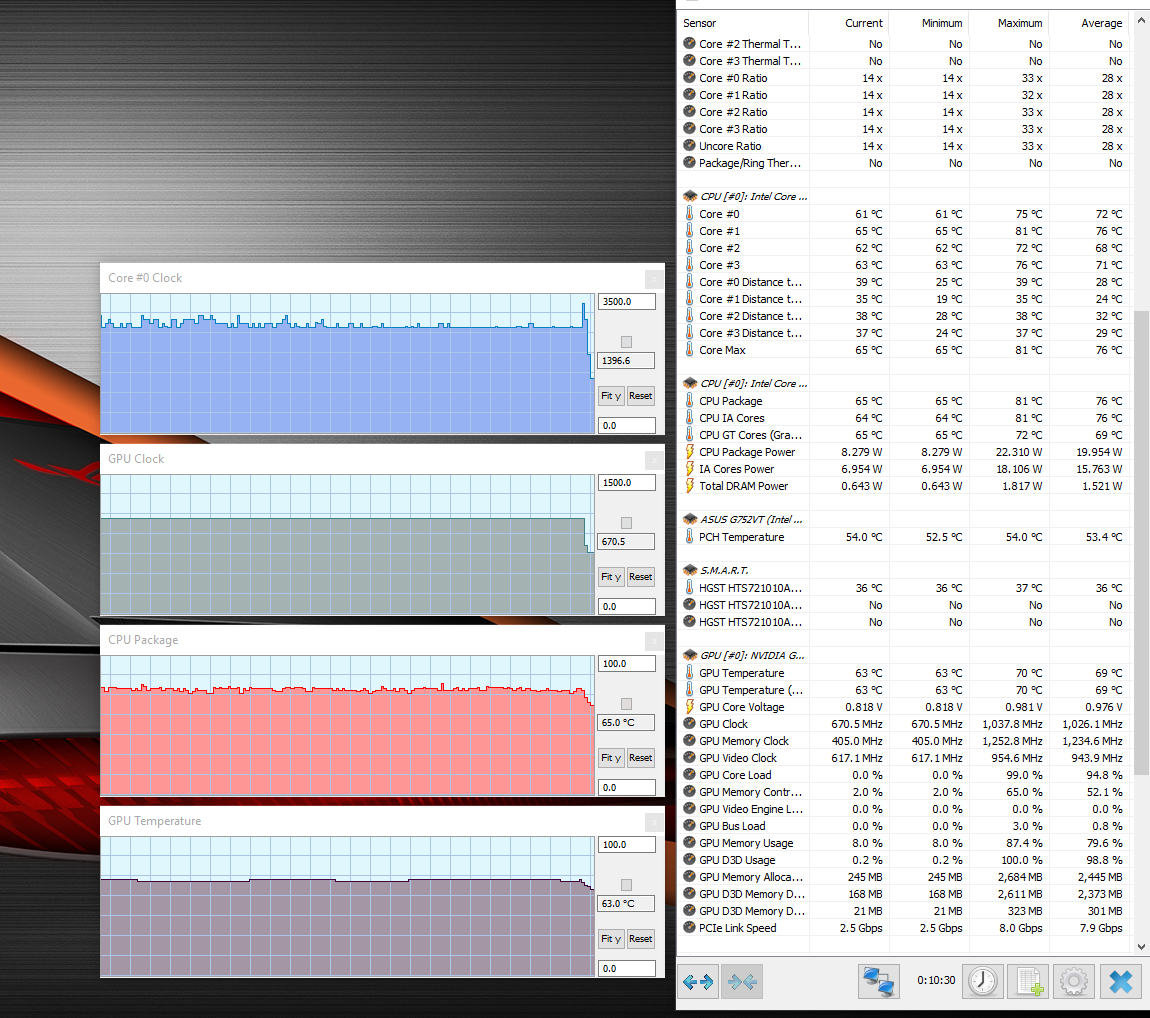This screenshot has height=1018, width=1150.
Task: Click the GPU Core Load gauge icon
Action: pos(689,775)
